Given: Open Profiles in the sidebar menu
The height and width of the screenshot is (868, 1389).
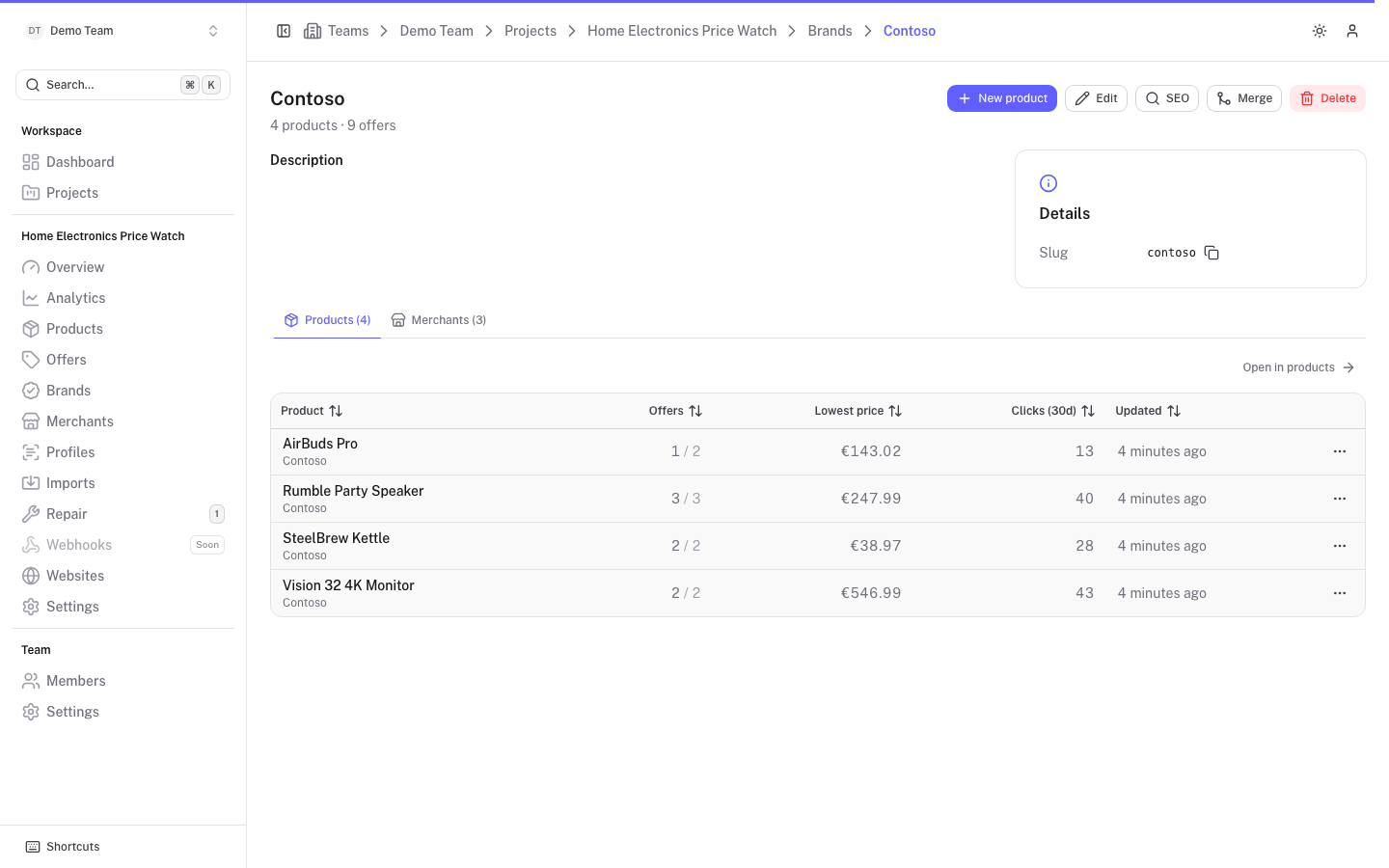Looking at the screenshot, I should point(123,452).
